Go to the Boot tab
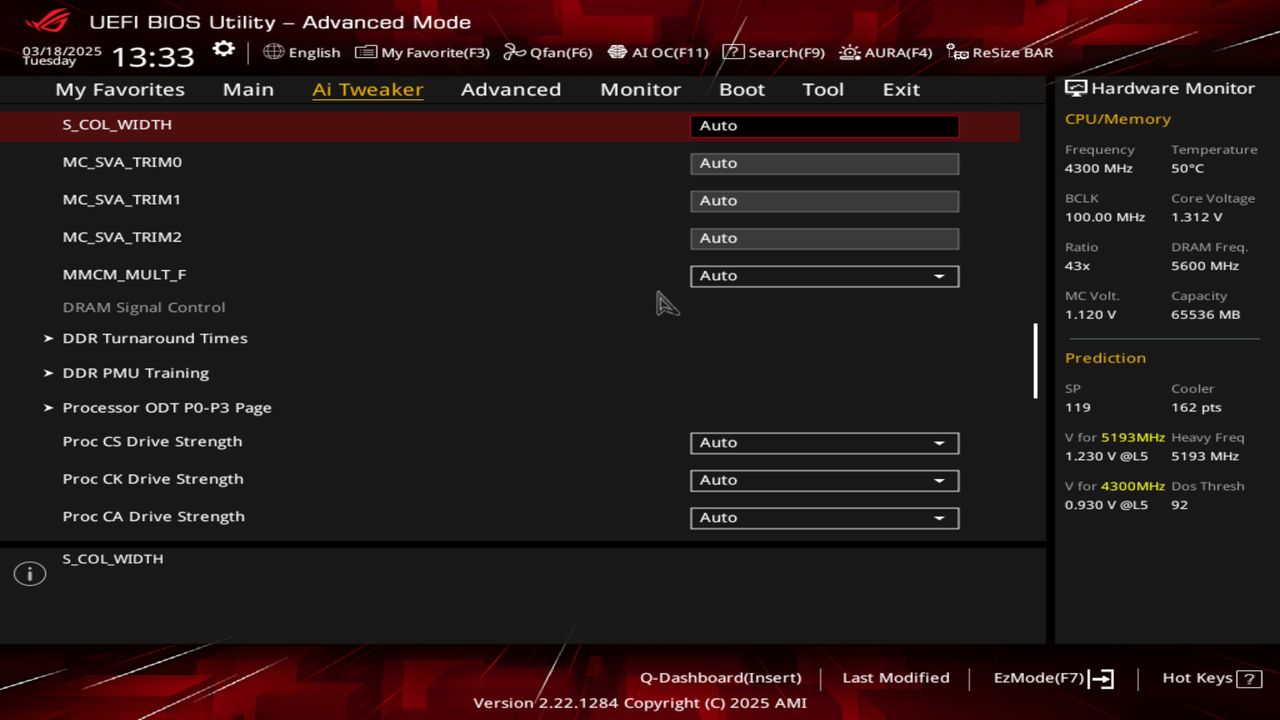Screen dimensions: 1280x720 click(x=742, y=89)
